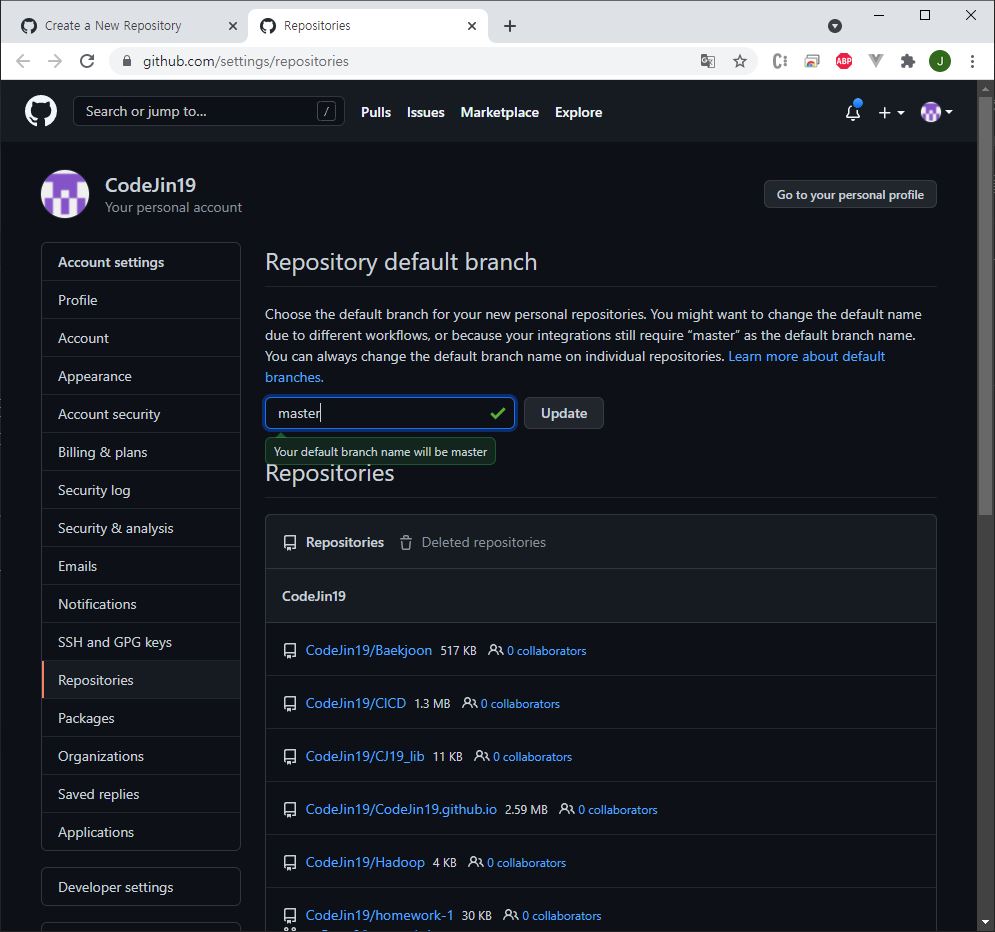This screenshot has width=995, height=932.
Task: Click the scrollbar down arrow
Action: (x=985, y=922)
